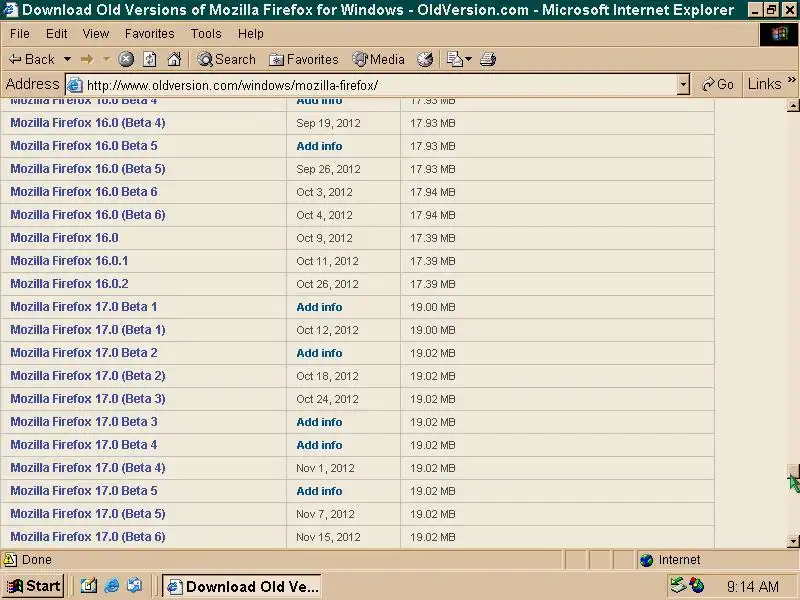Click the Print toolbar icon

[x=488, y=59]
